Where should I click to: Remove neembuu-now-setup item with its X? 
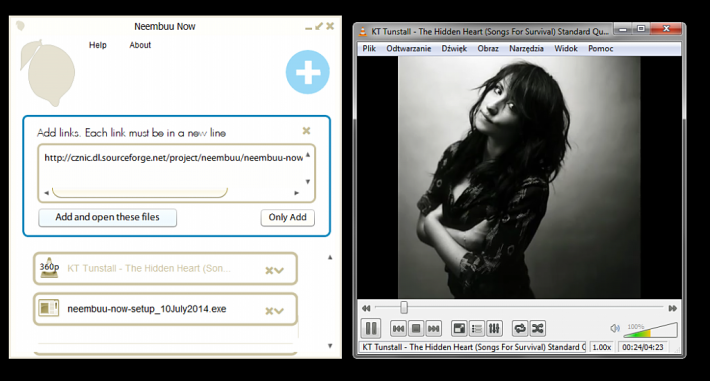click(x=269, y=311)
